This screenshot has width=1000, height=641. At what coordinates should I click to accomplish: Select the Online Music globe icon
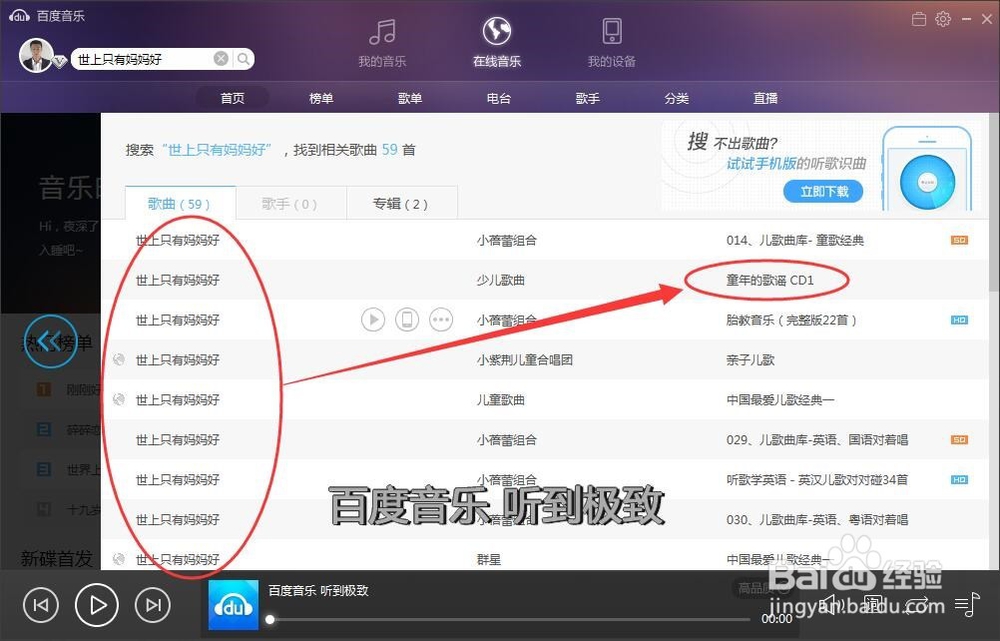pos(497,31)
